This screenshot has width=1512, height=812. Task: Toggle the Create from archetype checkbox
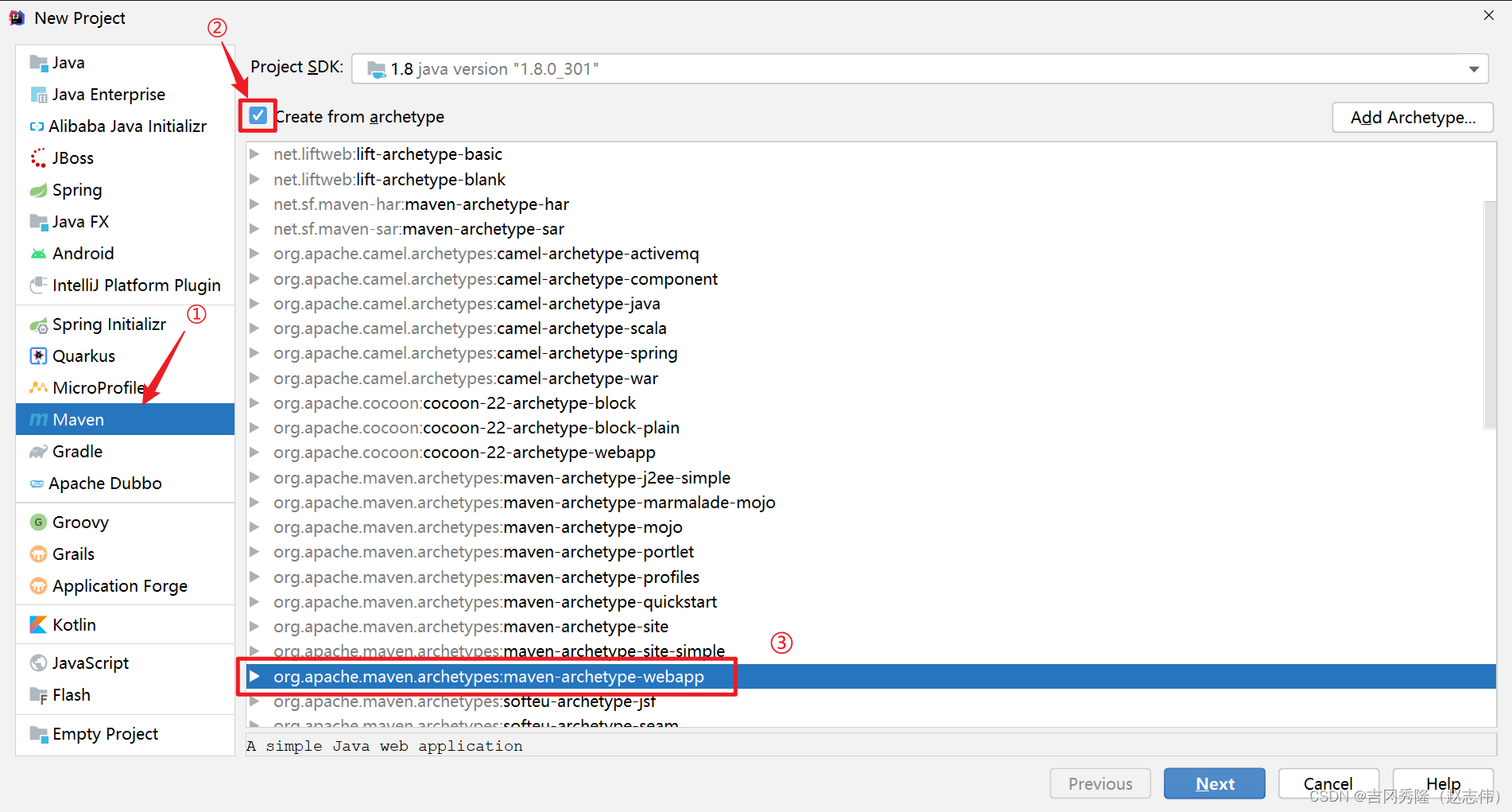coord(258,116)
